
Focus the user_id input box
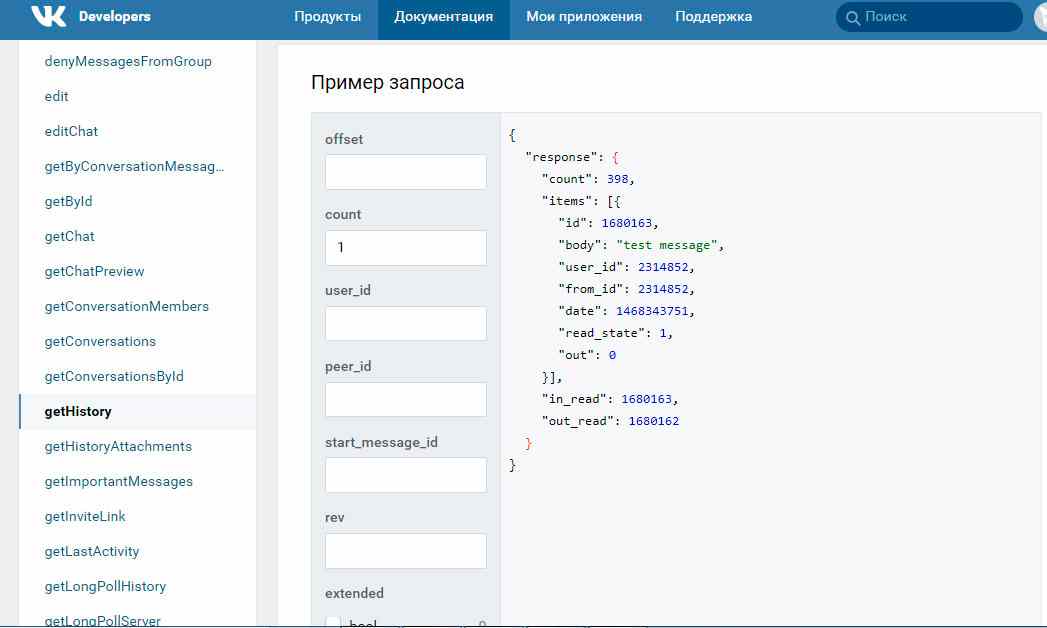click(x=405, y=324)
